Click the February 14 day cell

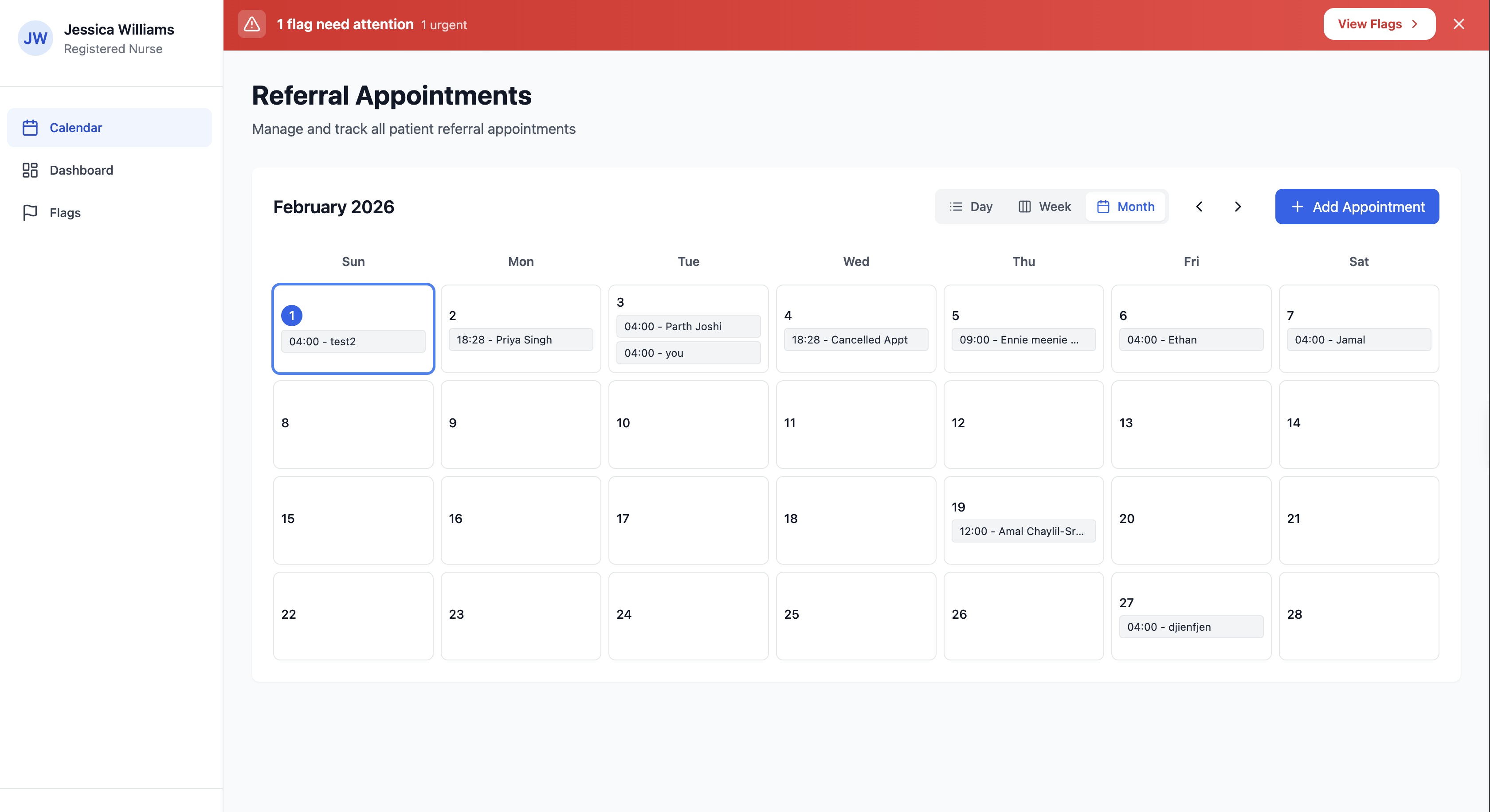[1358, 425]
